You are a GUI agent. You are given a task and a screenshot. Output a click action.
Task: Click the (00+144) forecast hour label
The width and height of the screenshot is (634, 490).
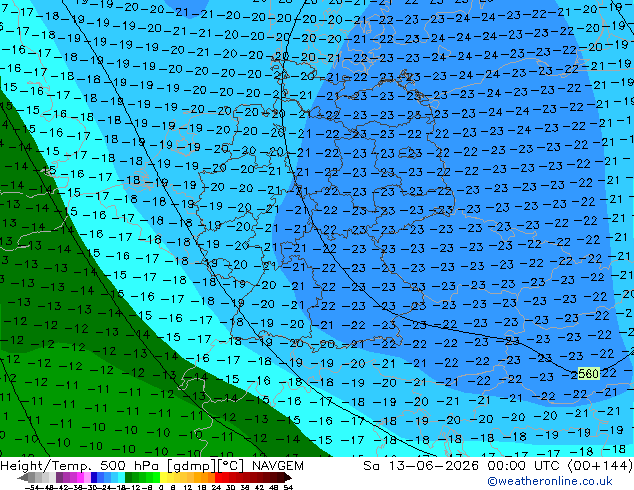pos(600,466)
